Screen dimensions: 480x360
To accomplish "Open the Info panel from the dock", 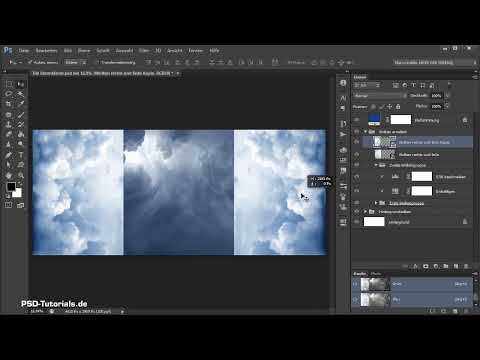I will 343,83.
